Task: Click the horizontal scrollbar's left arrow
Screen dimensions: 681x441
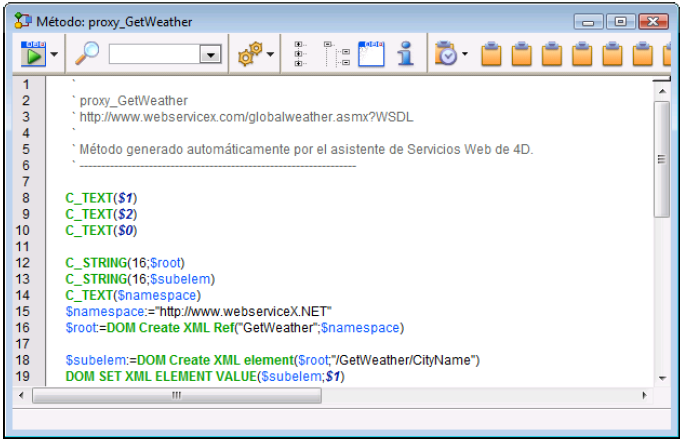Action: click(22, 396)
